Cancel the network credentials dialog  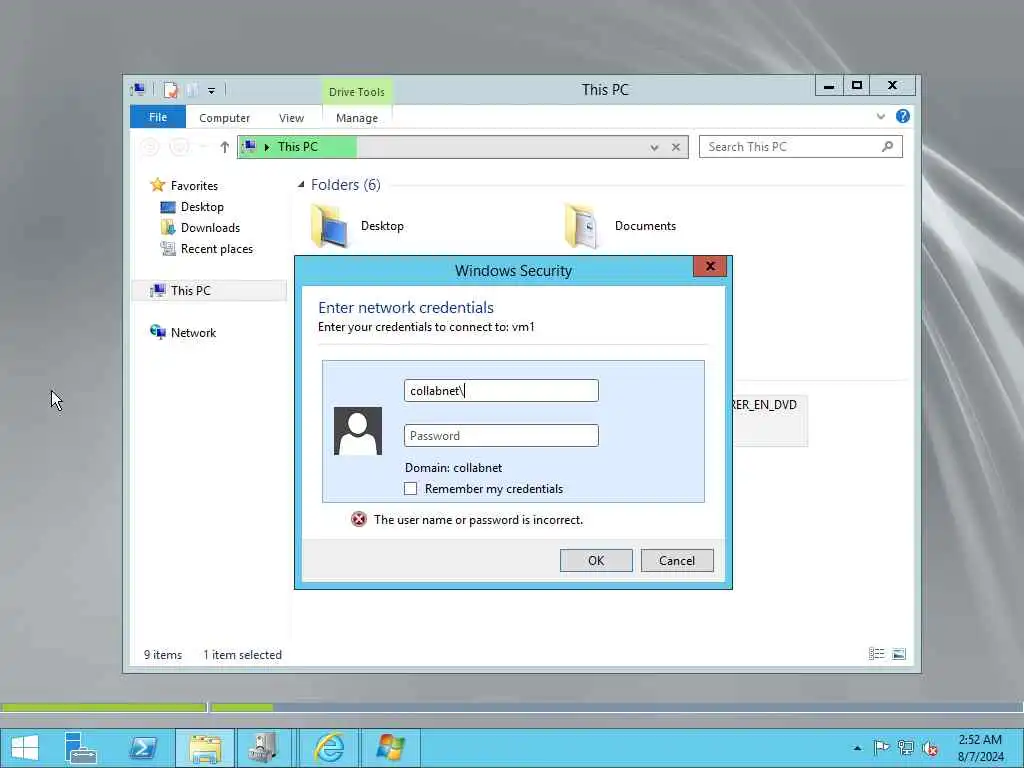click(x=677, y=560)
